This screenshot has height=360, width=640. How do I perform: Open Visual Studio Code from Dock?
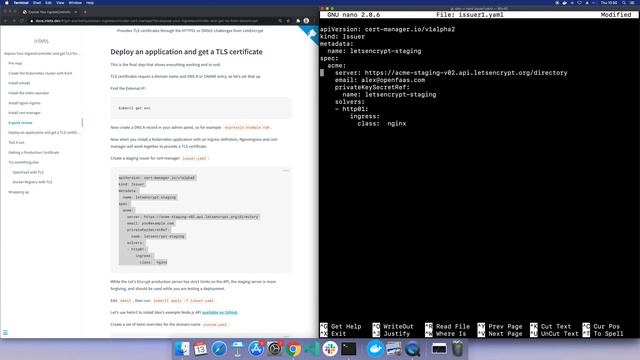pyautogui.click(x=311, y=349)
